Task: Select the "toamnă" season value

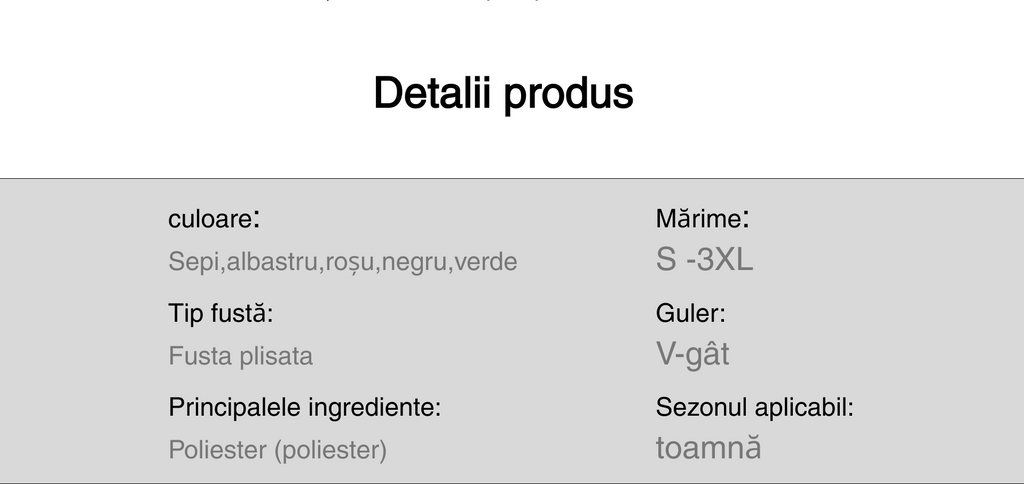Action: (x=708, y=447)
